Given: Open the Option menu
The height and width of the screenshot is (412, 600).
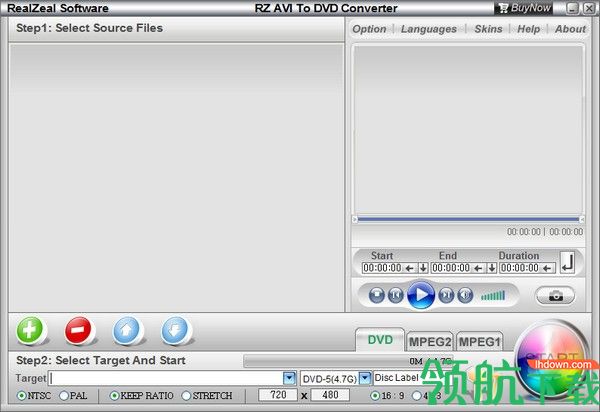Looking at the screenshot, I should pos(369,29).
